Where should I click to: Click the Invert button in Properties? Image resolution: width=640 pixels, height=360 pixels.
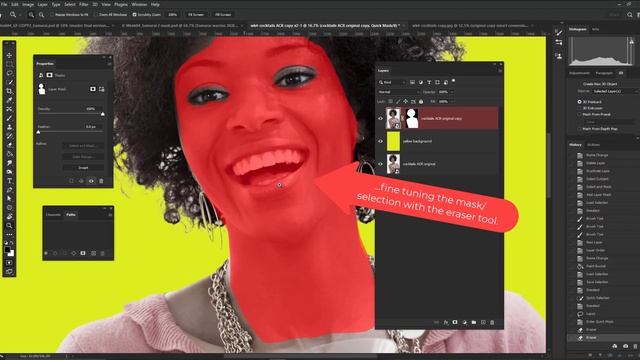point(83,168)
